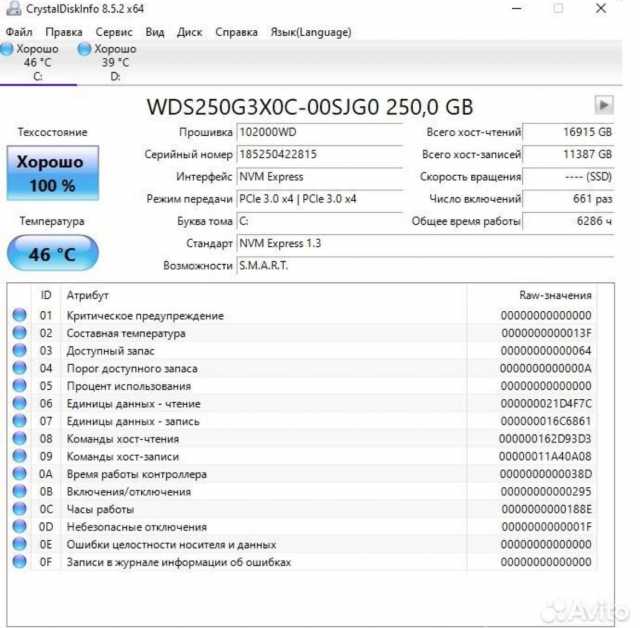The height and width of the screenshot is (628, 640).
Task: Click the transfer mode field PCIe 3.0 x4
Action: [320, 199]
